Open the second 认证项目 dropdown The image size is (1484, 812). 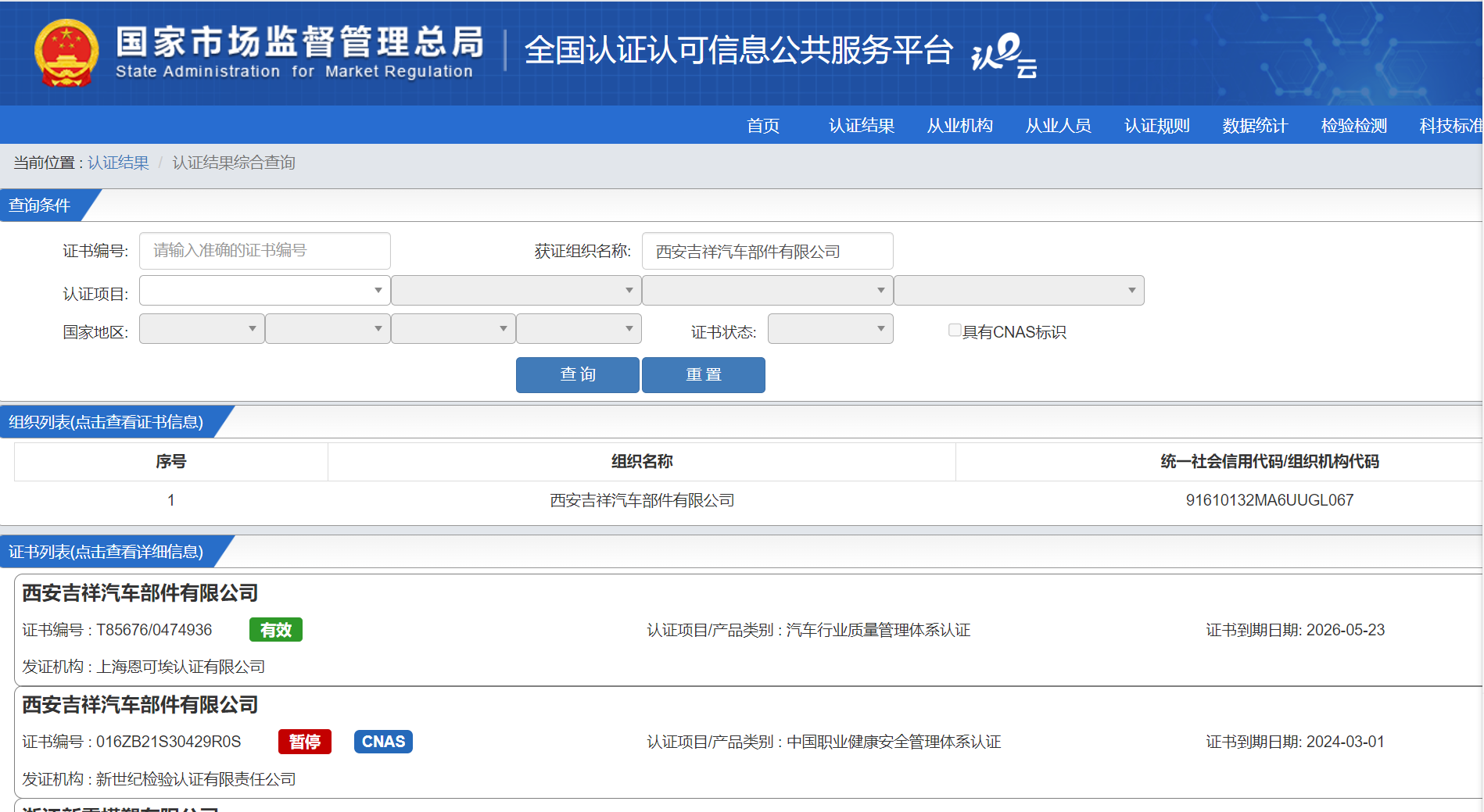[x=516, y=291]
